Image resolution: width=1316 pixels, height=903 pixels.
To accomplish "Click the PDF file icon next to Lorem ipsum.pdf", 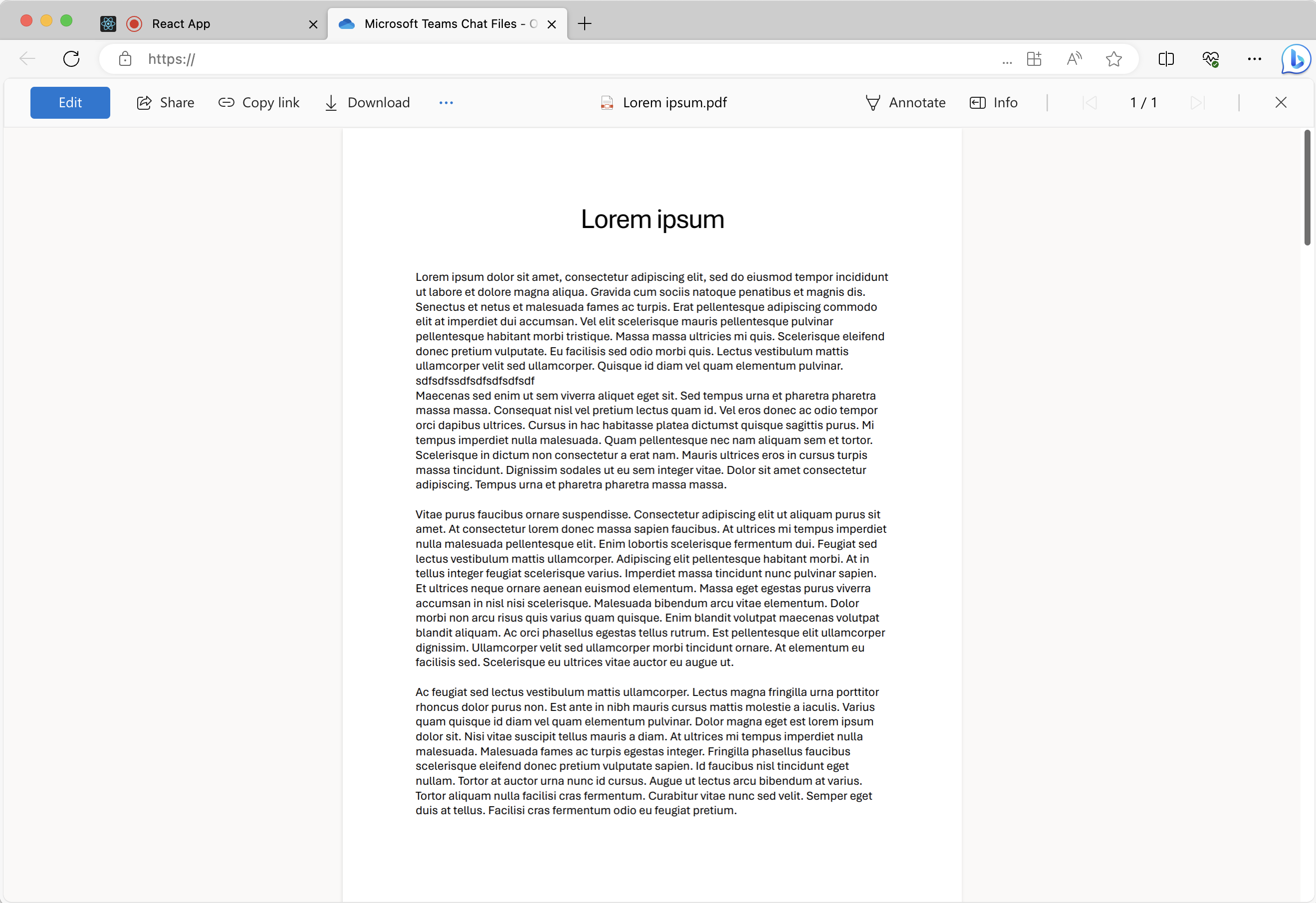I will [608, 102].
